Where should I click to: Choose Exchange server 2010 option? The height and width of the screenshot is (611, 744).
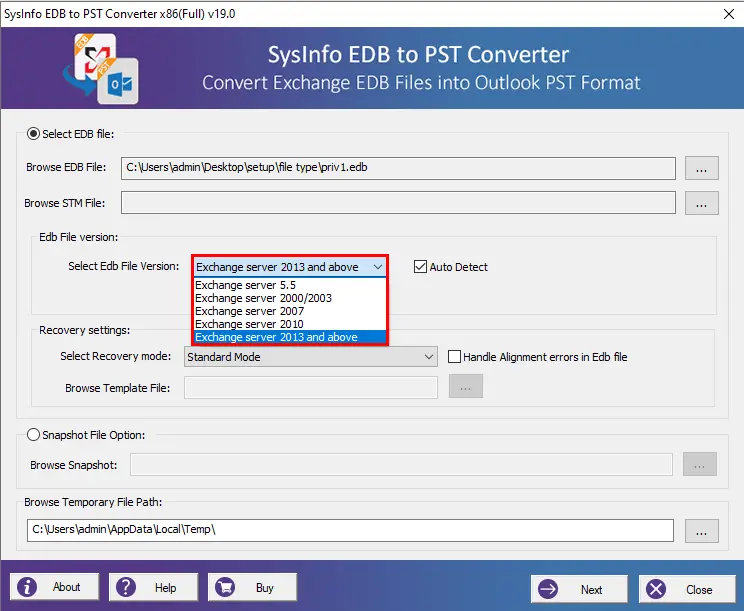pyautogui.click(x=290, y=324)
